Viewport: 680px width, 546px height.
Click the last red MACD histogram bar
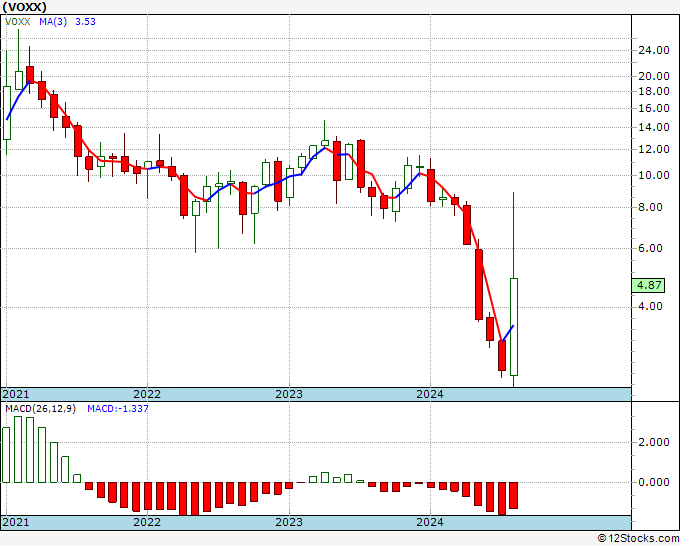click(514, 495)
